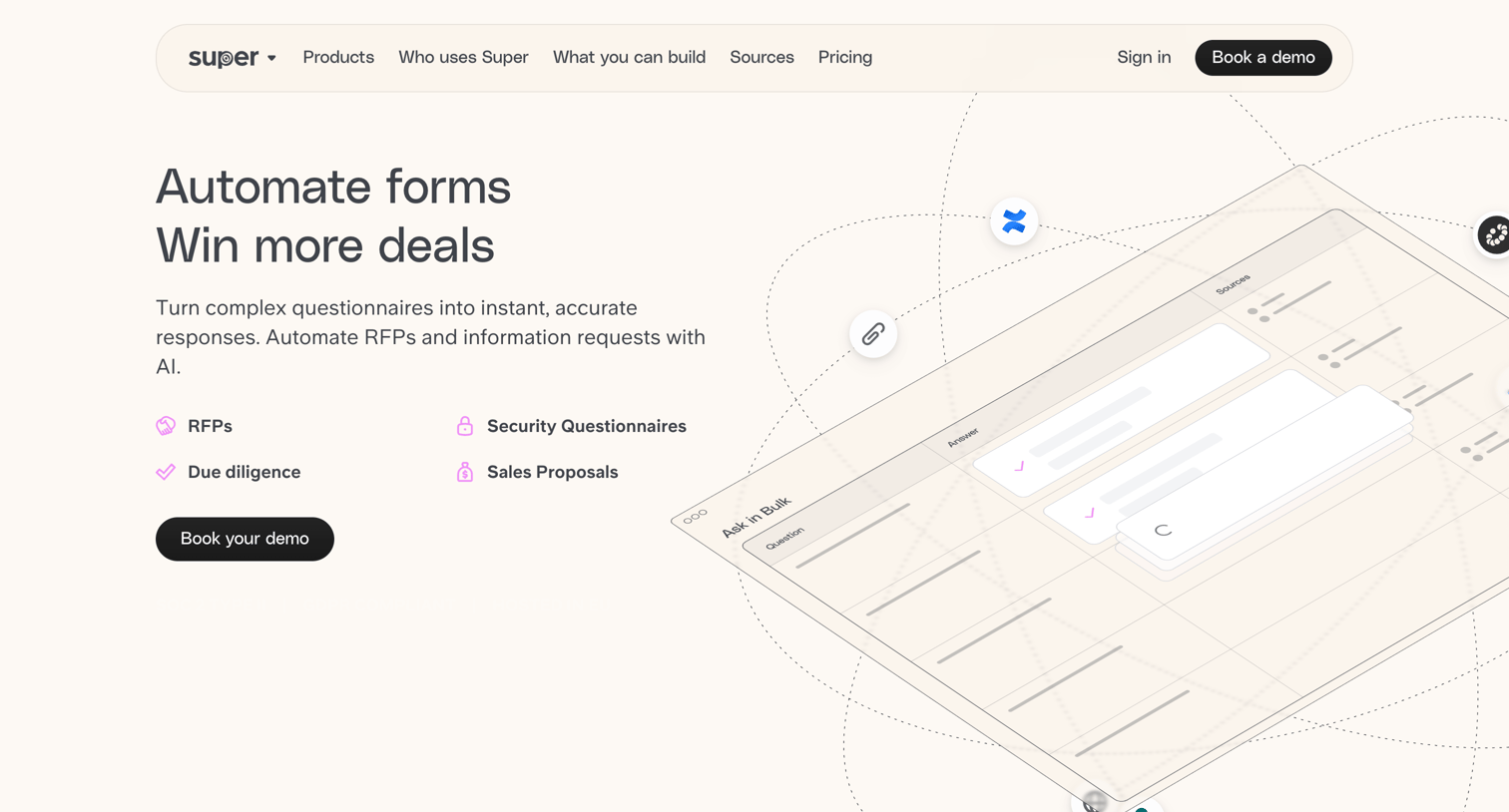Select the Due diligence label
This screenshot has width=1509, height=812.
244,472
